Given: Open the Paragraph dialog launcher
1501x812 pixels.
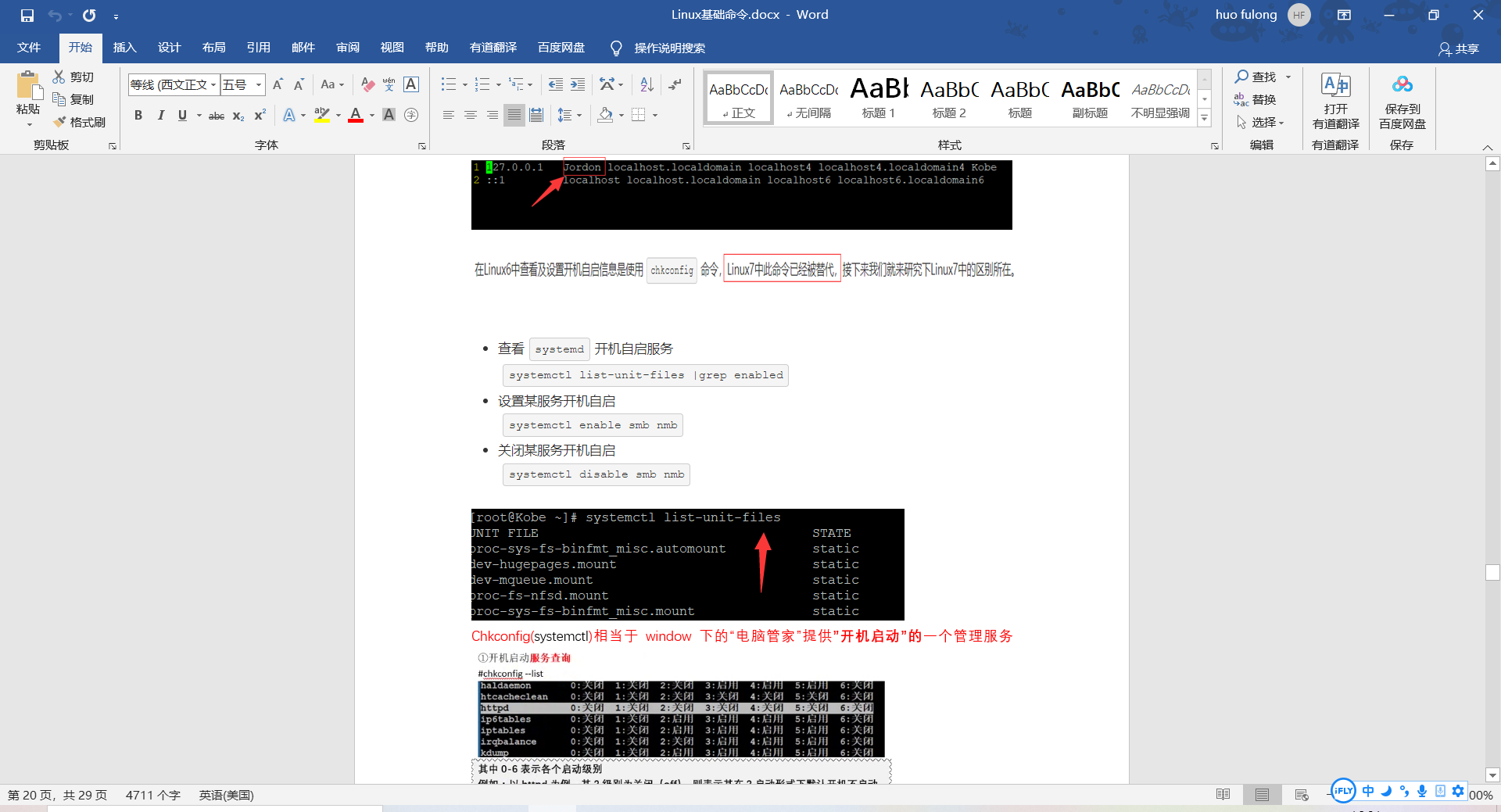Looking at the screenshot, I should click(686, 146).
